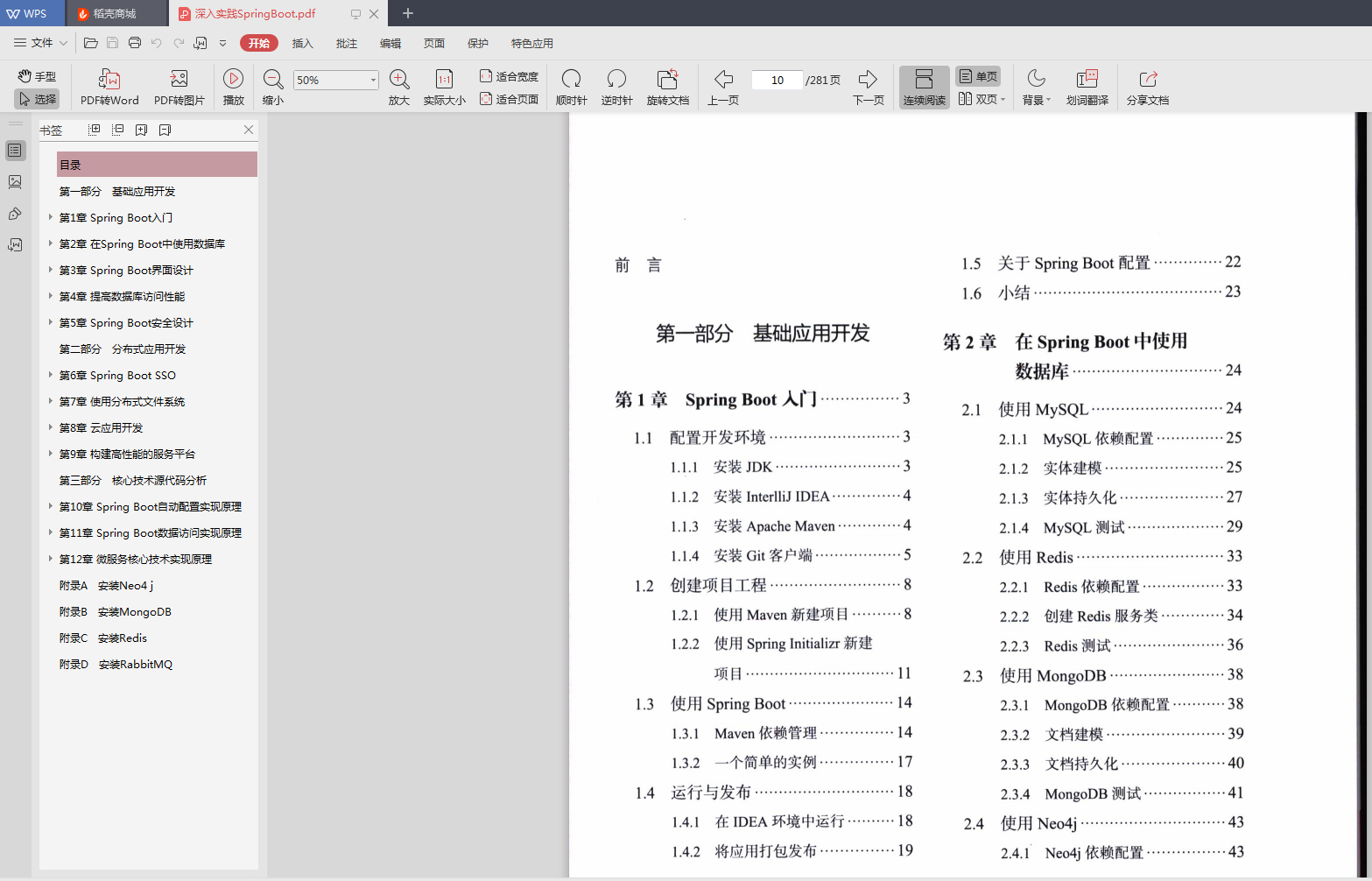Open the 文件 menu

click(40, 43)
